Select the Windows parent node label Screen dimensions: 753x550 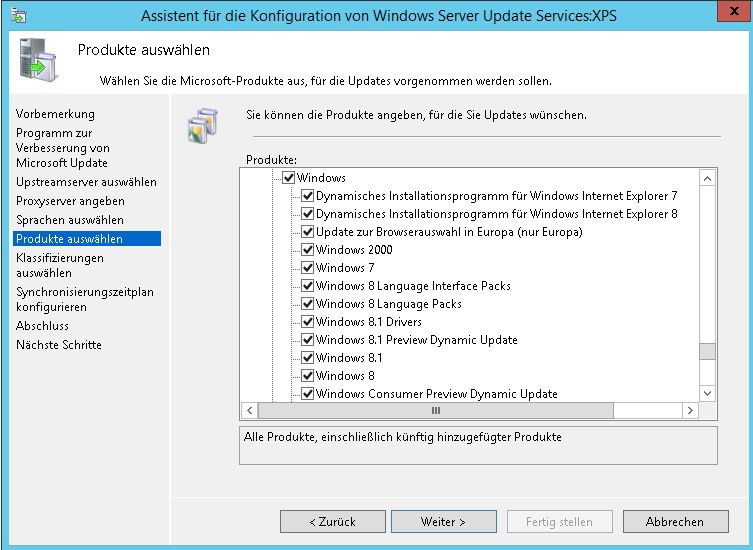click(x=321, y=178)
